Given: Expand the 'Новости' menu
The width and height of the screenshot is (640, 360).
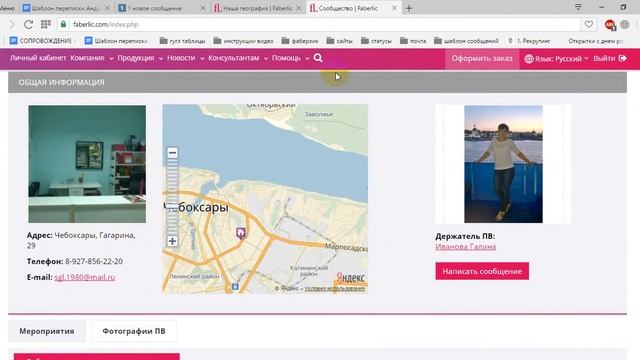Looking at the screenshot, I should pyautogui.click(x=185, y=58).
